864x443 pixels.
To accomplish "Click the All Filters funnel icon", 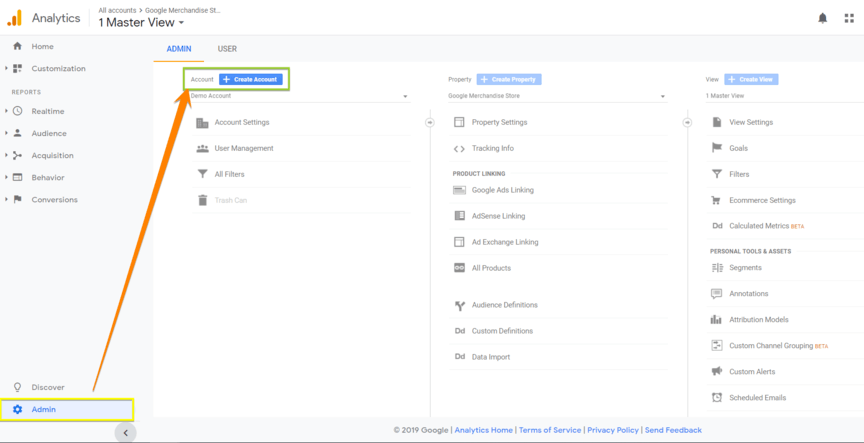I will pos(202,174).
